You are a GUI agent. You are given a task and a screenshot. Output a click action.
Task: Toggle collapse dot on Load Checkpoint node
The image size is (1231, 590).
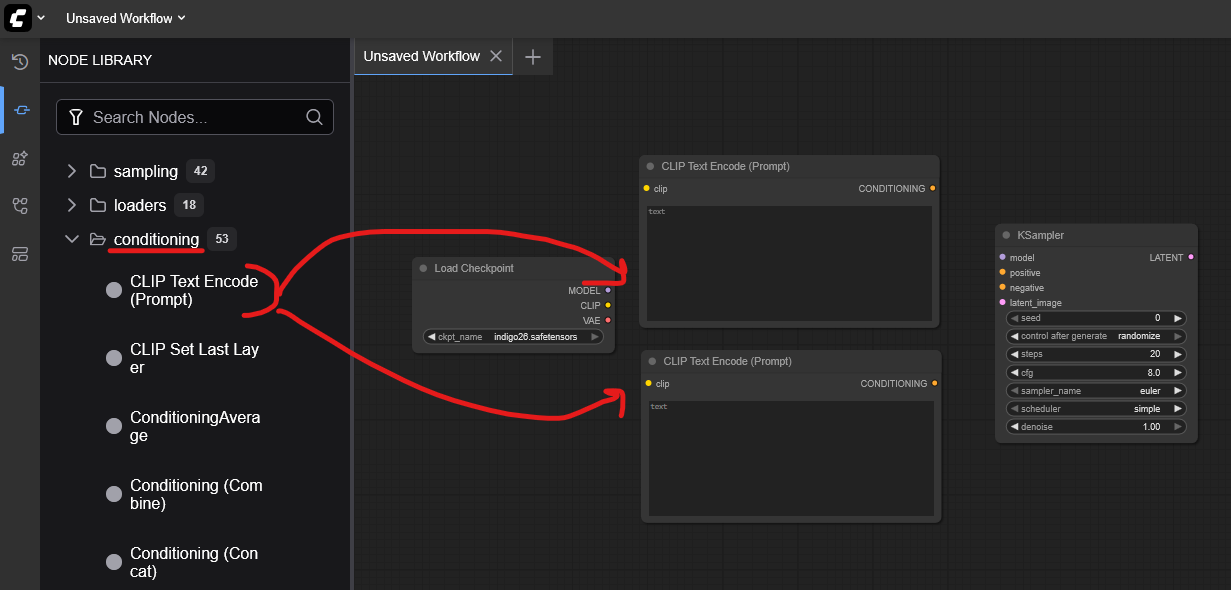(424, 269)
